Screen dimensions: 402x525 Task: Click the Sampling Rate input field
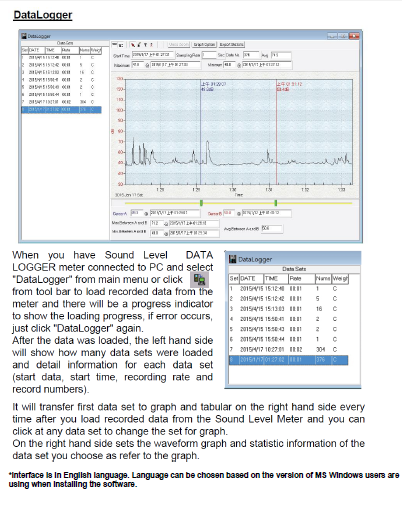point(209,55)
